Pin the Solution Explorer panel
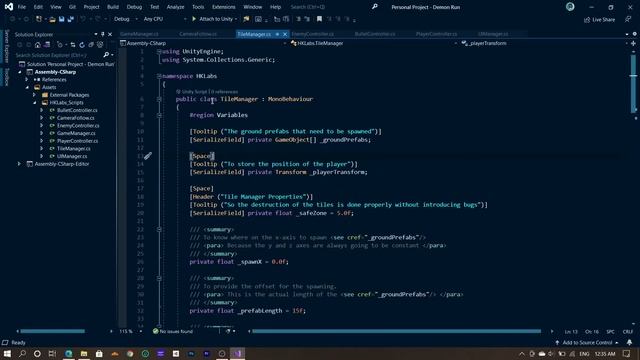Viewport: 640px width, 360px height. pyautogui.click(x=102, y=34)
